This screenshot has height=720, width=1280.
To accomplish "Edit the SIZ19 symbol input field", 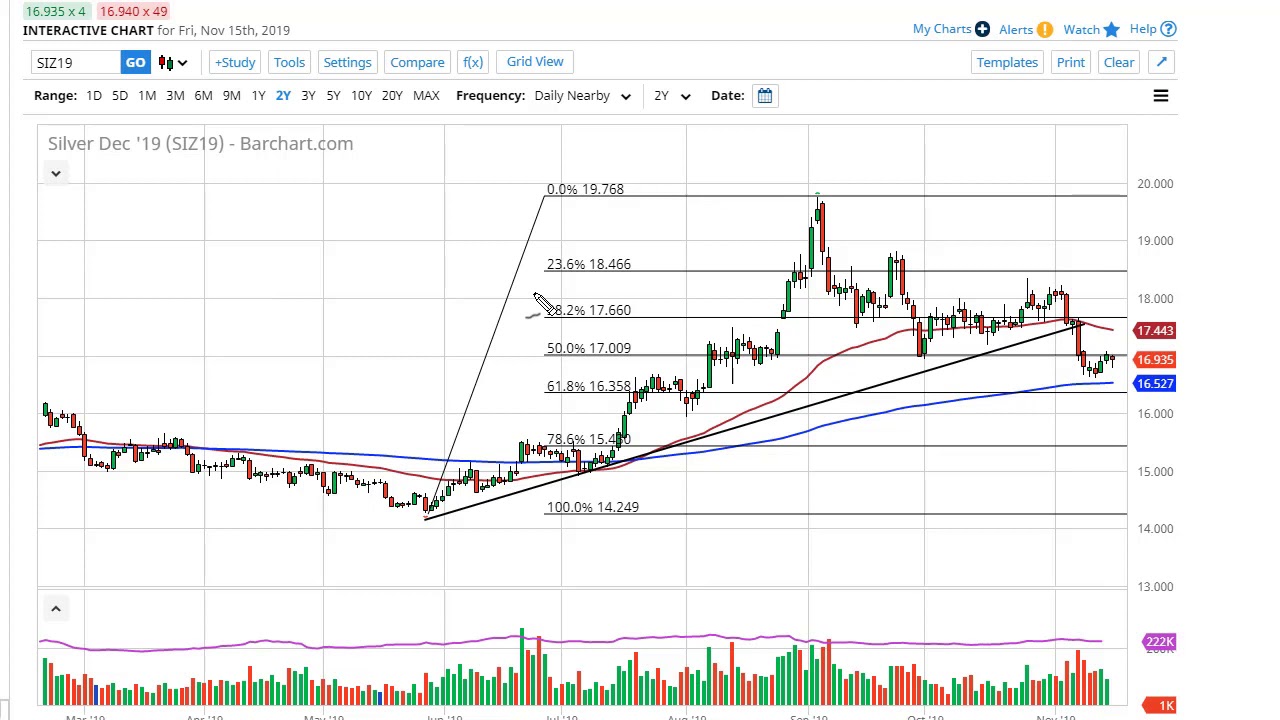I will point(76,62).
